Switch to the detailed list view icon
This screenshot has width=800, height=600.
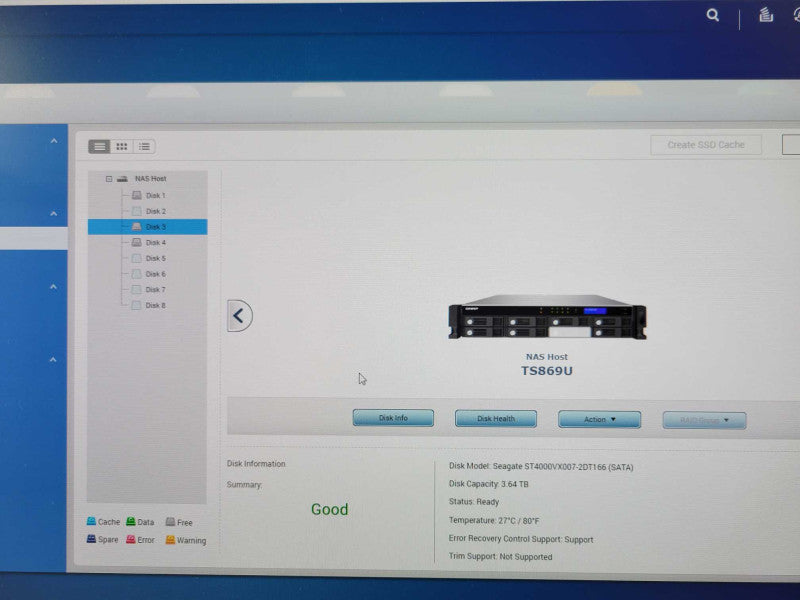click(99, 147)
